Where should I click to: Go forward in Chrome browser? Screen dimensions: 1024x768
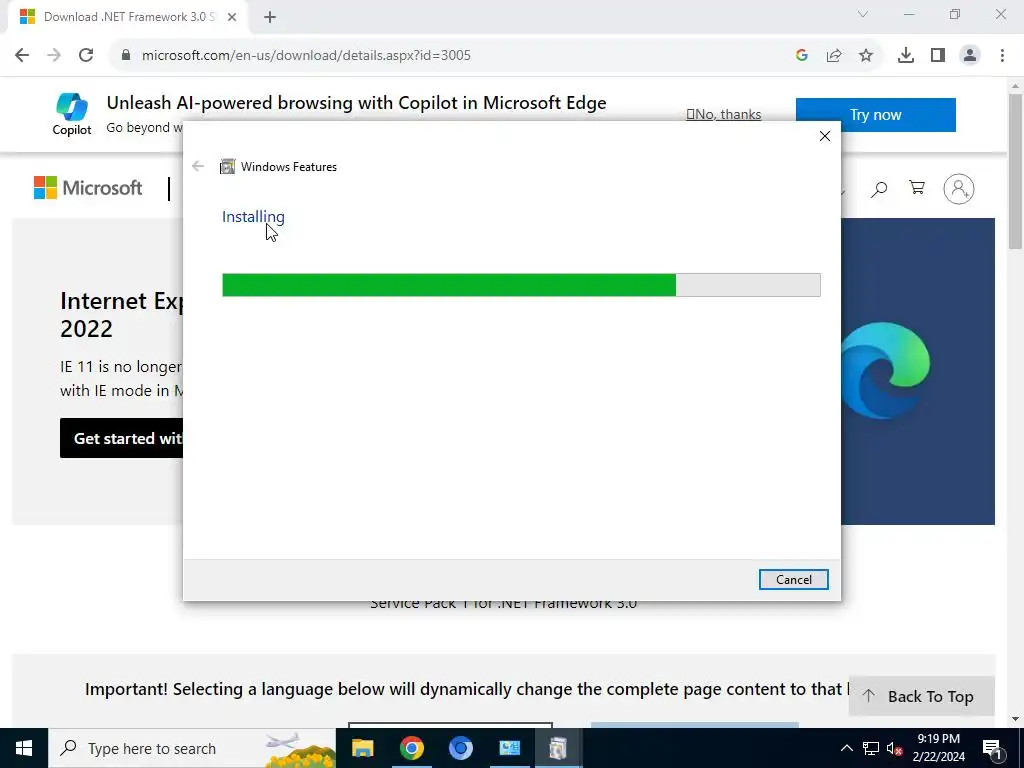pyautogui.click(x=54, y=55)
